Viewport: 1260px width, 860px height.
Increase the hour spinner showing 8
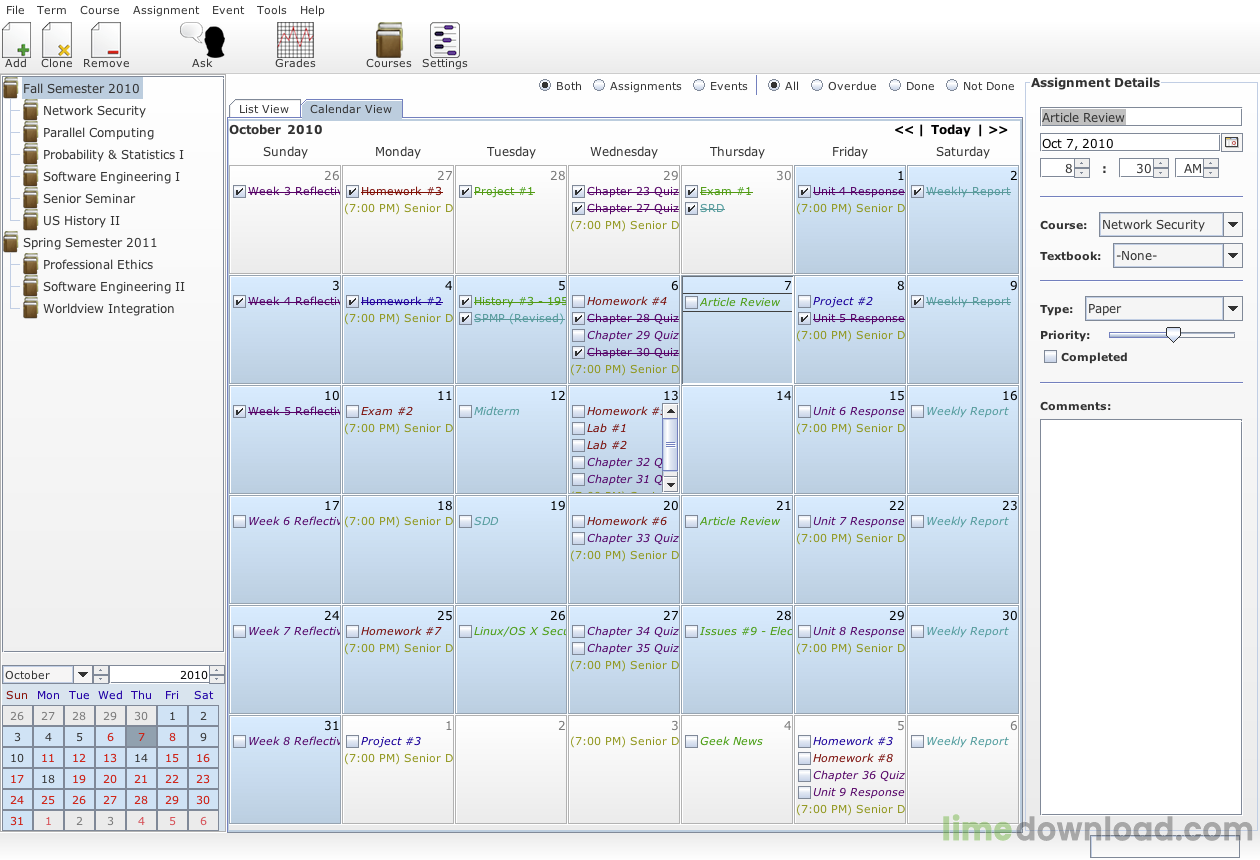[1082, 164]
